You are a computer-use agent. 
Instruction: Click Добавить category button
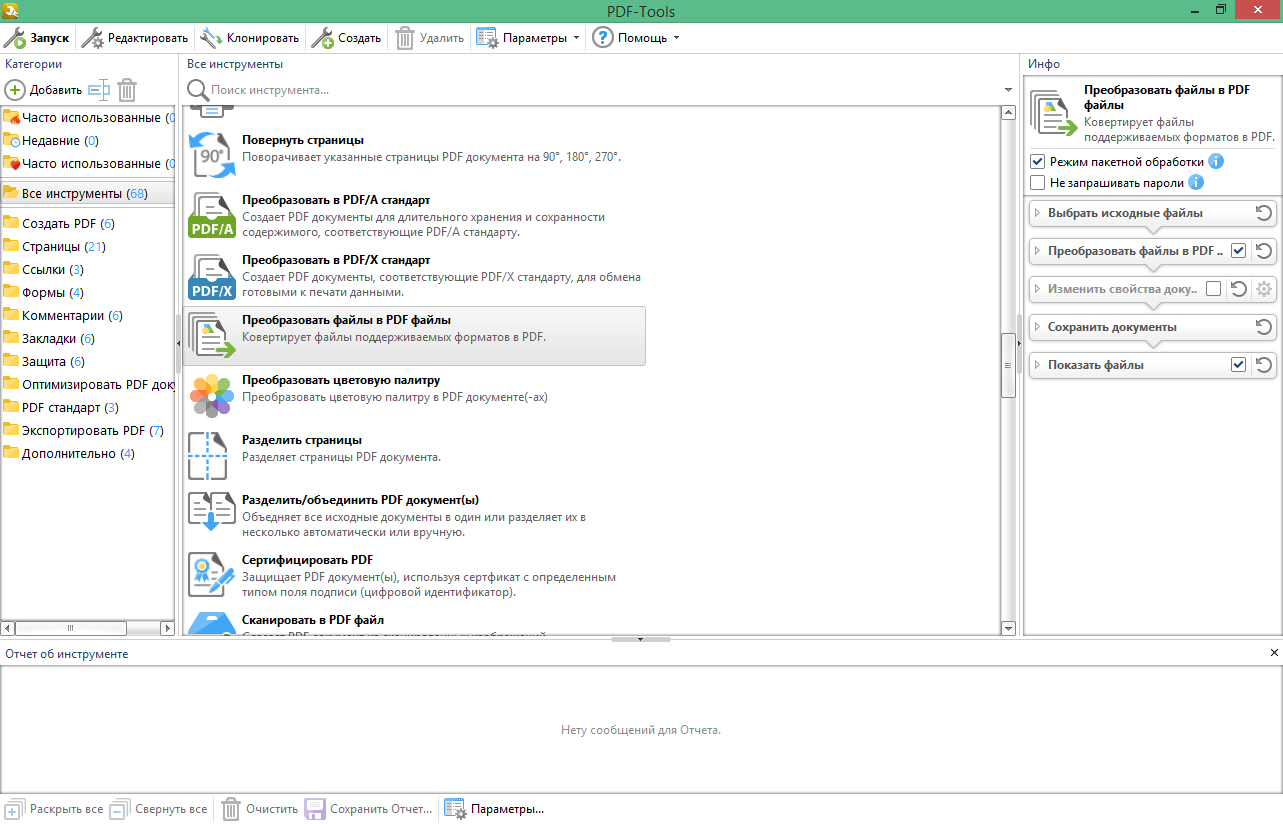44,90
